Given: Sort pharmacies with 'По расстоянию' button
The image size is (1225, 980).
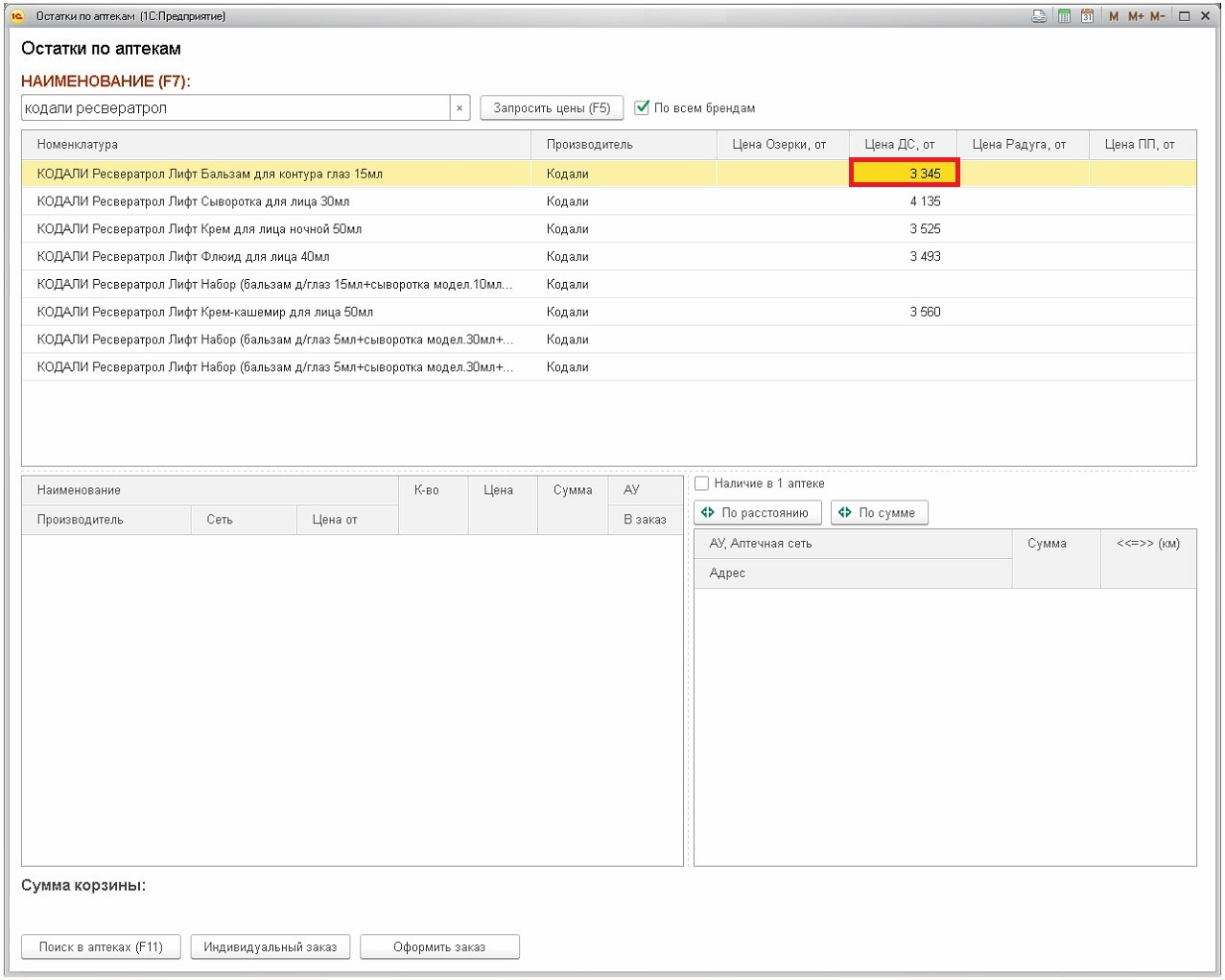Looking at the screenshot, I should 757,513.
